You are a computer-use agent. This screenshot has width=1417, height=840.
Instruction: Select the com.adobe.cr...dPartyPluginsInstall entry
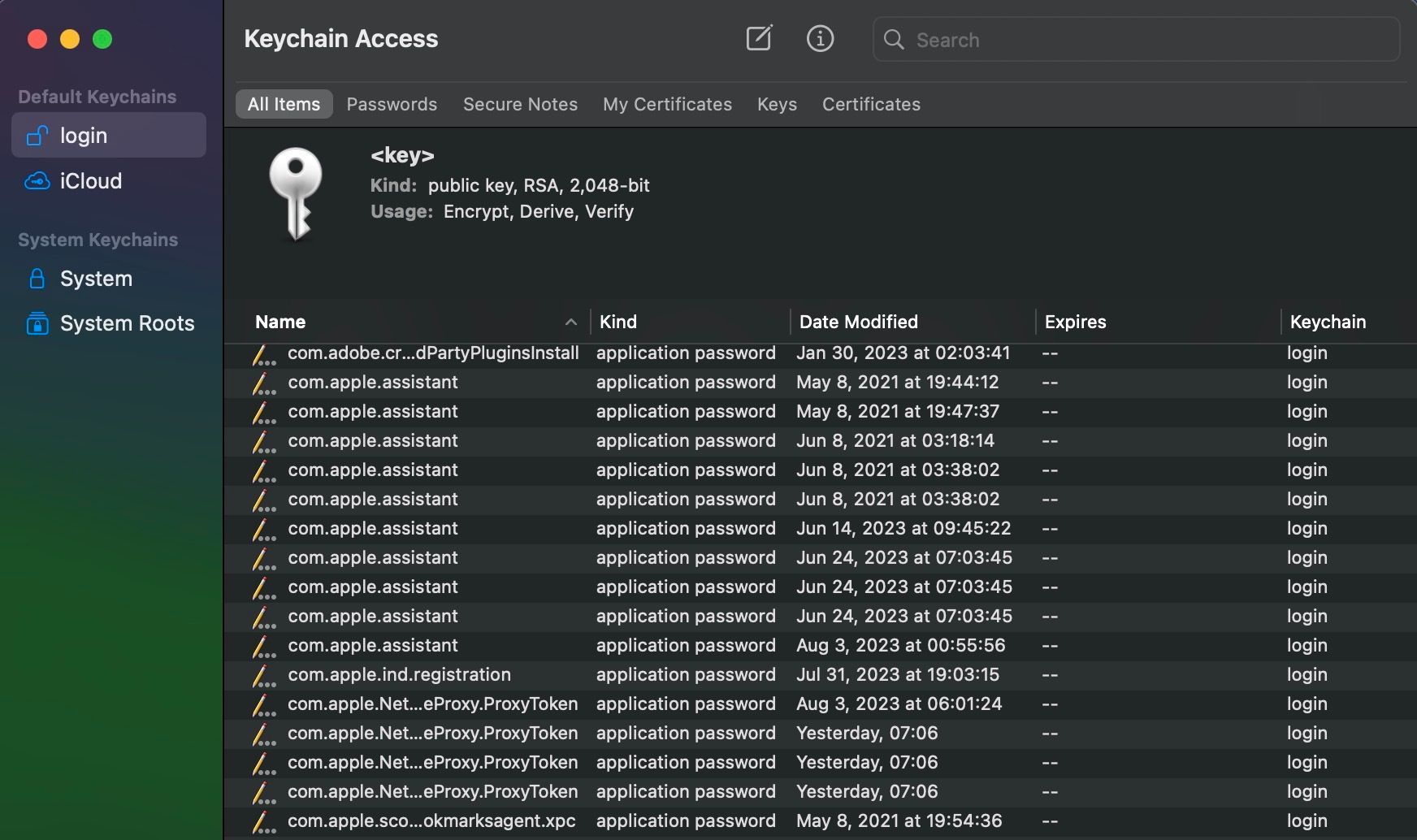[433, 353]
